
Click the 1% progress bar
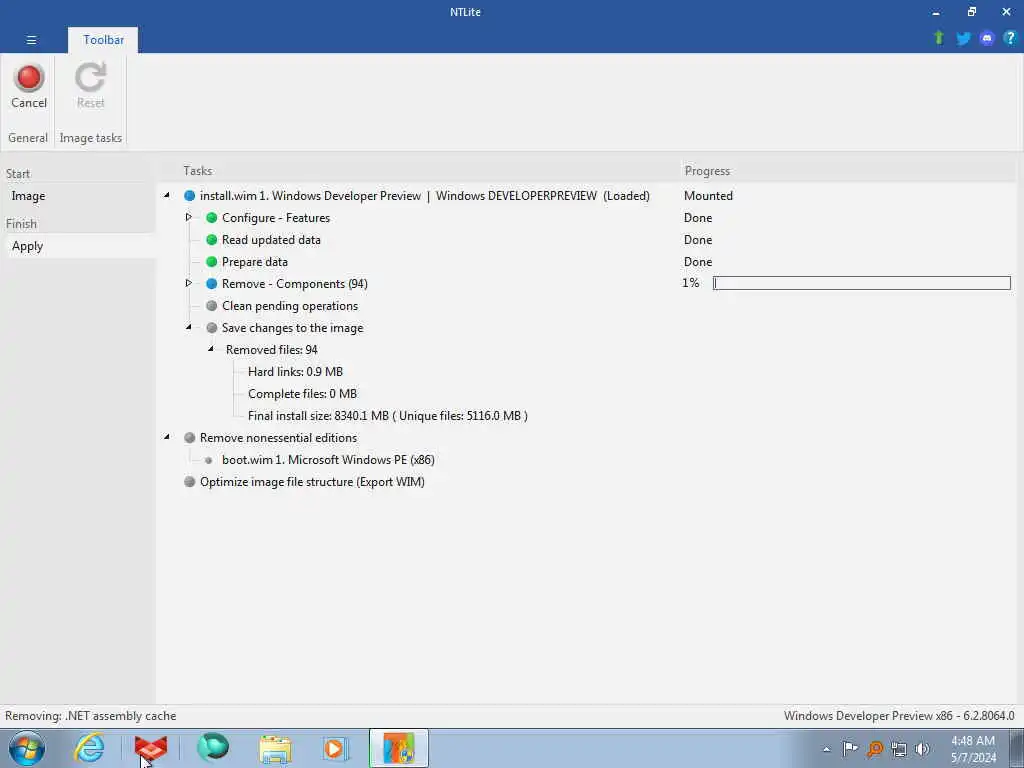coord(861,283)
